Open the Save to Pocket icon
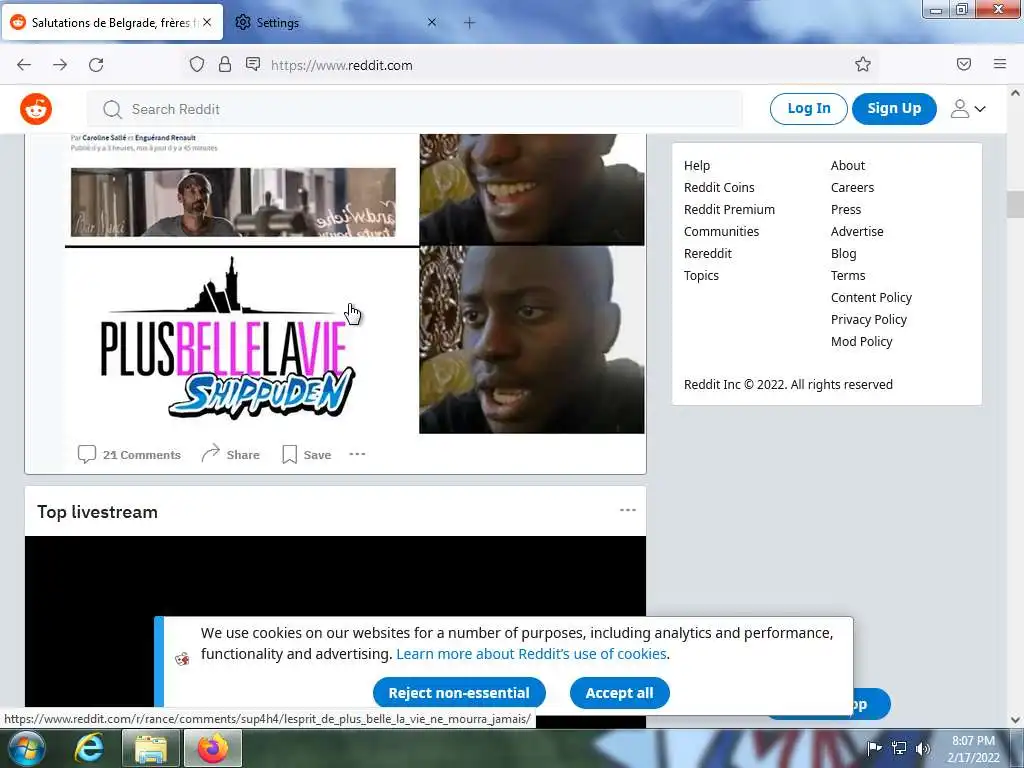The height and width of the screenshot is (768, 1024). click(x=963, y=64)
